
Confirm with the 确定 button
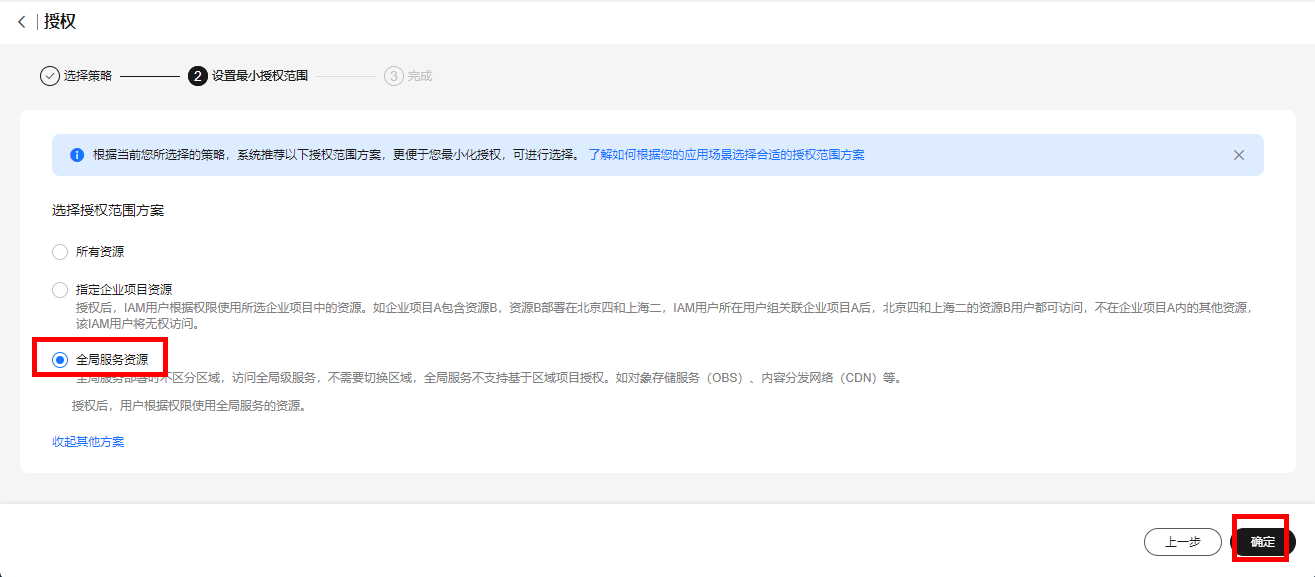[x=1263, y=542]
